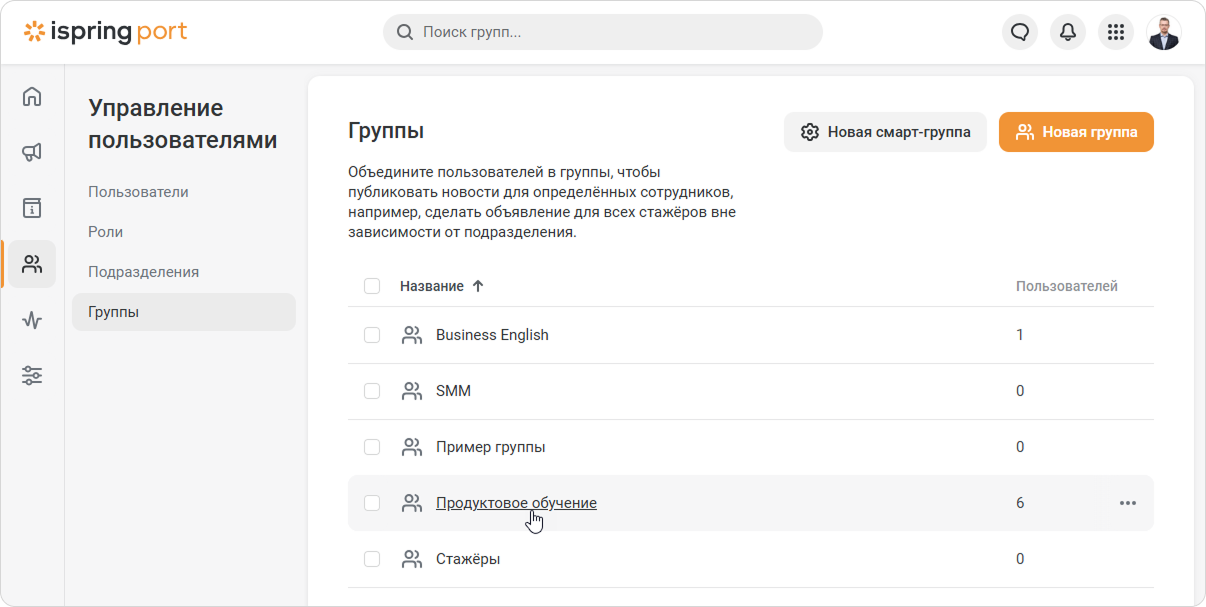The image size is (1206, 607).
Task: Click the group icon beside Пример группы
Action: click(412, 447)
